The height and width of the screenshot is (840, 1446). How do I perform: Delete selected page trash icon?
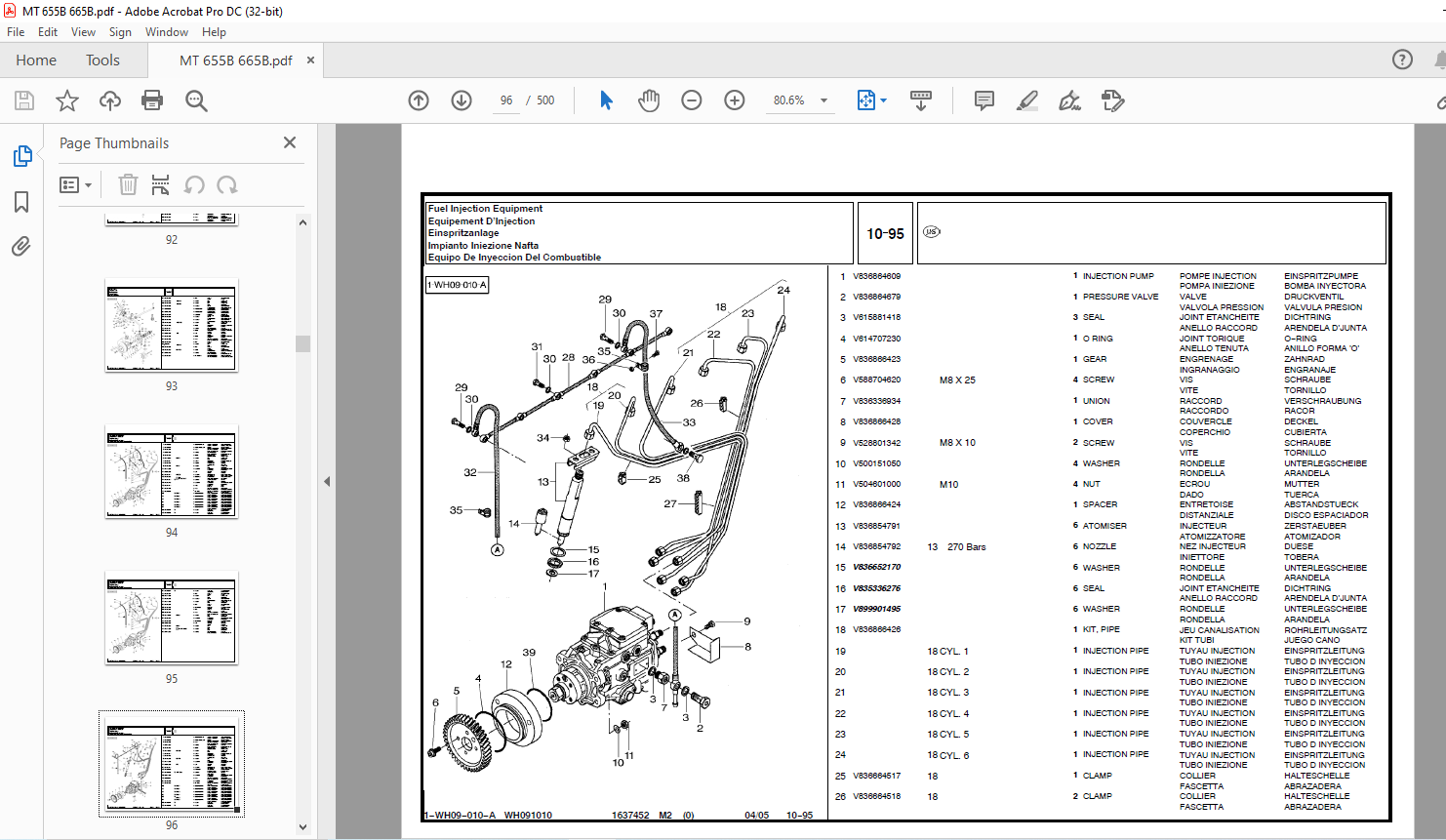[x=128, y=184]
